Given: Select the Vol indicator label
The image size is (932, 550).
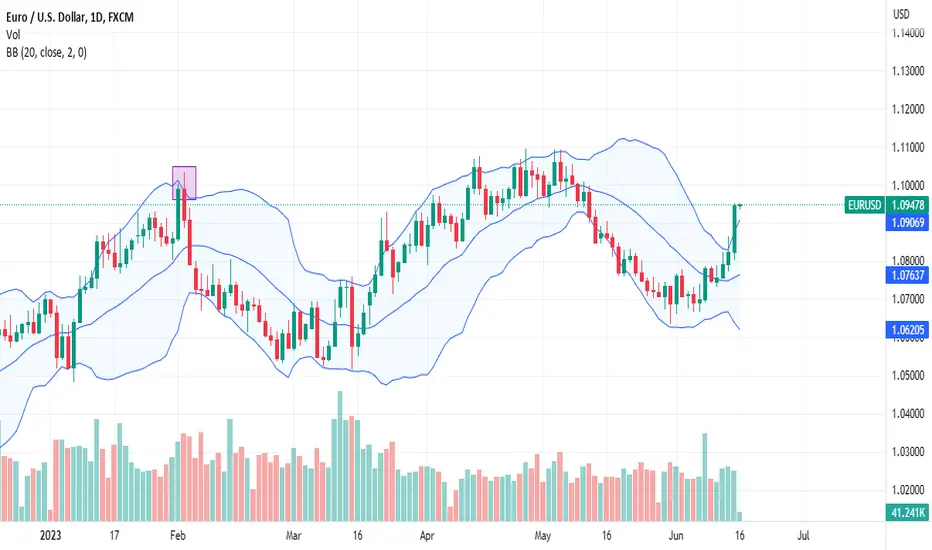Looking at the screenshot, I should pos(13,35).
